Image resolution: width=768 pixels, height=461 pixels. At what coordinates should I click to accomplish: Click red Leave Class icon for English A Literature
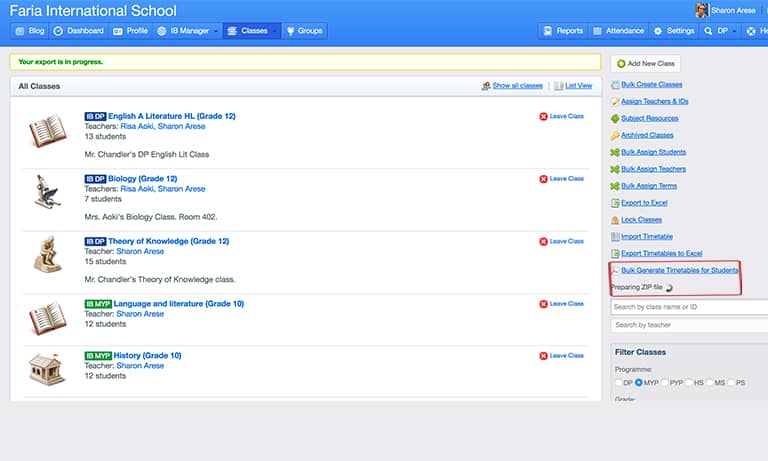(543, 117)
